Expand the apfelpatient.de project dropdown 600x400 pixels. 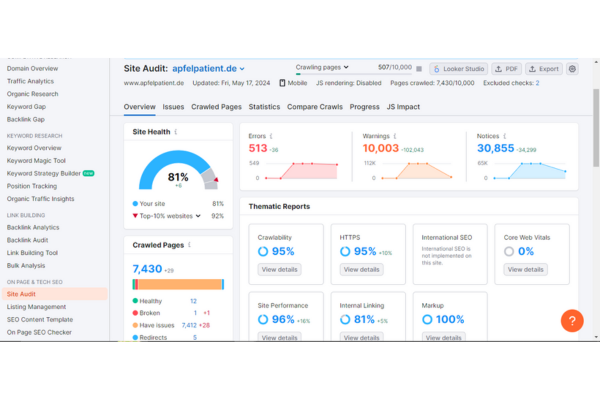pyautogui.click(x=241, y=69)
